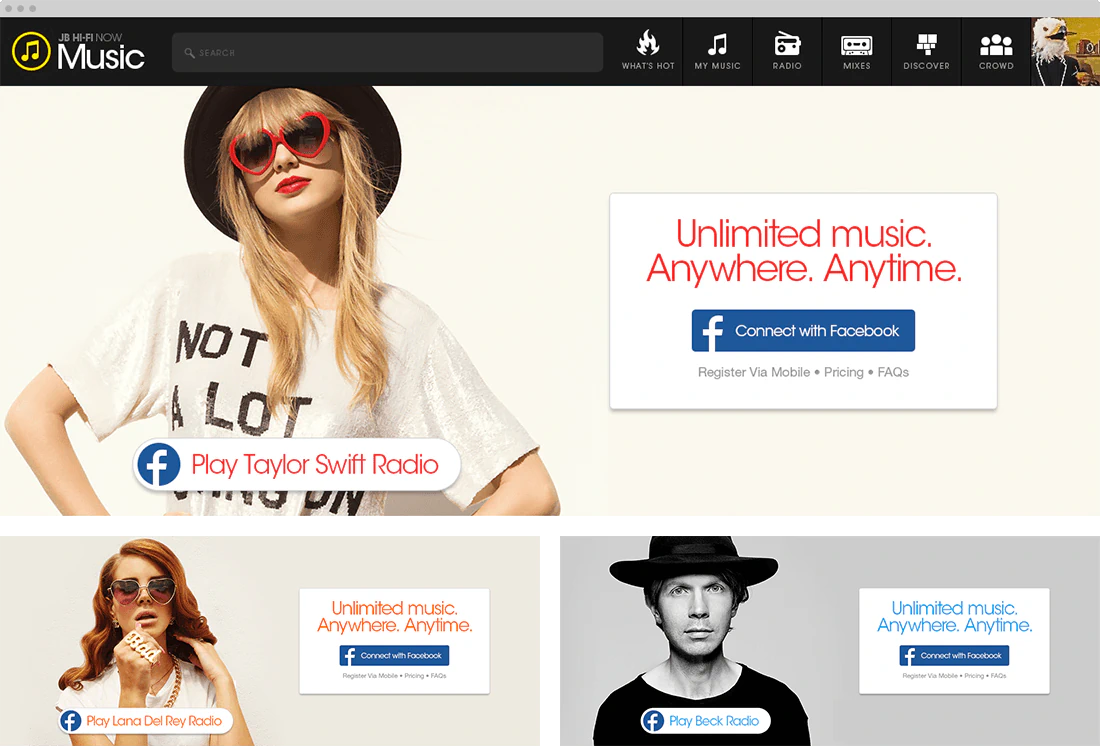
Task: Open the Pricing link in large card
Action: tap(843, 372)
